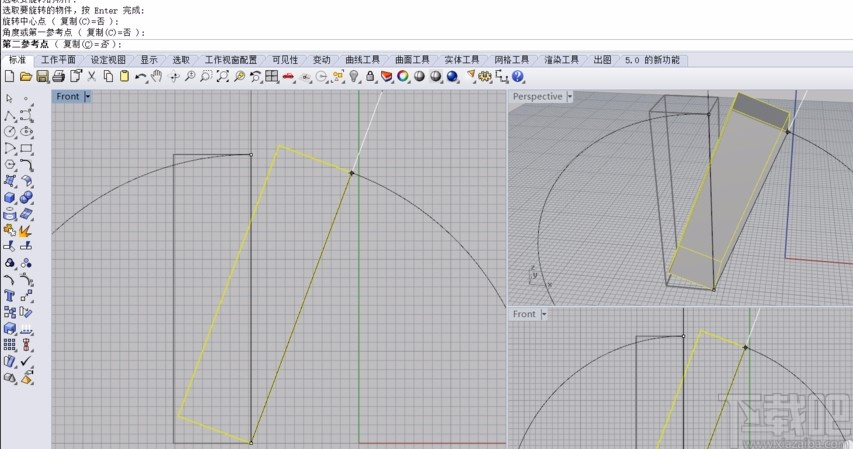Viewport: 853px width, 449px height.
Task: Open Options via the gear icon
Action: (x=485, y=77)
